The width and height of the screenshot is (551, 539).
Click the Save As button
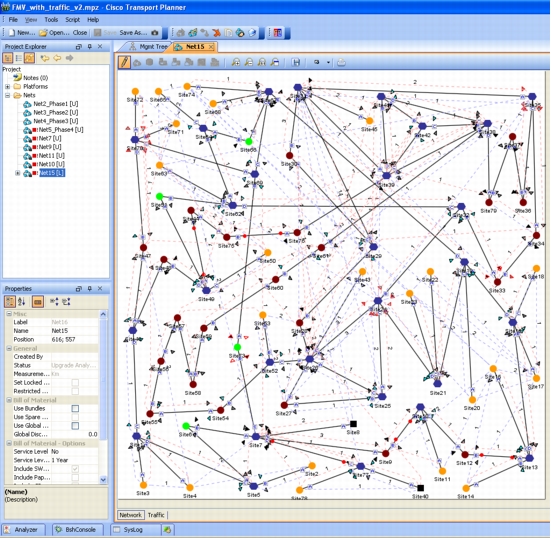133,33
